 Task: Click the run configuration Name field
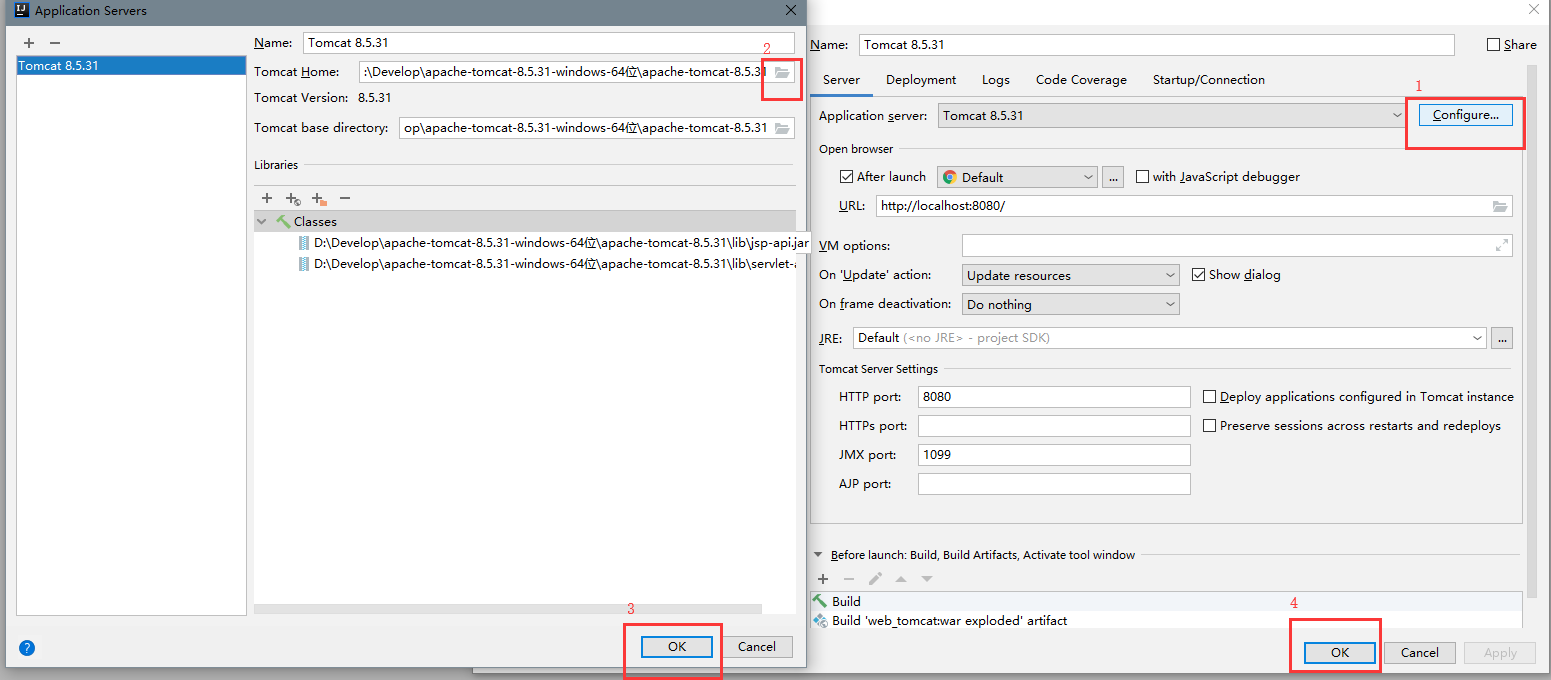(x=1157, y=45)
